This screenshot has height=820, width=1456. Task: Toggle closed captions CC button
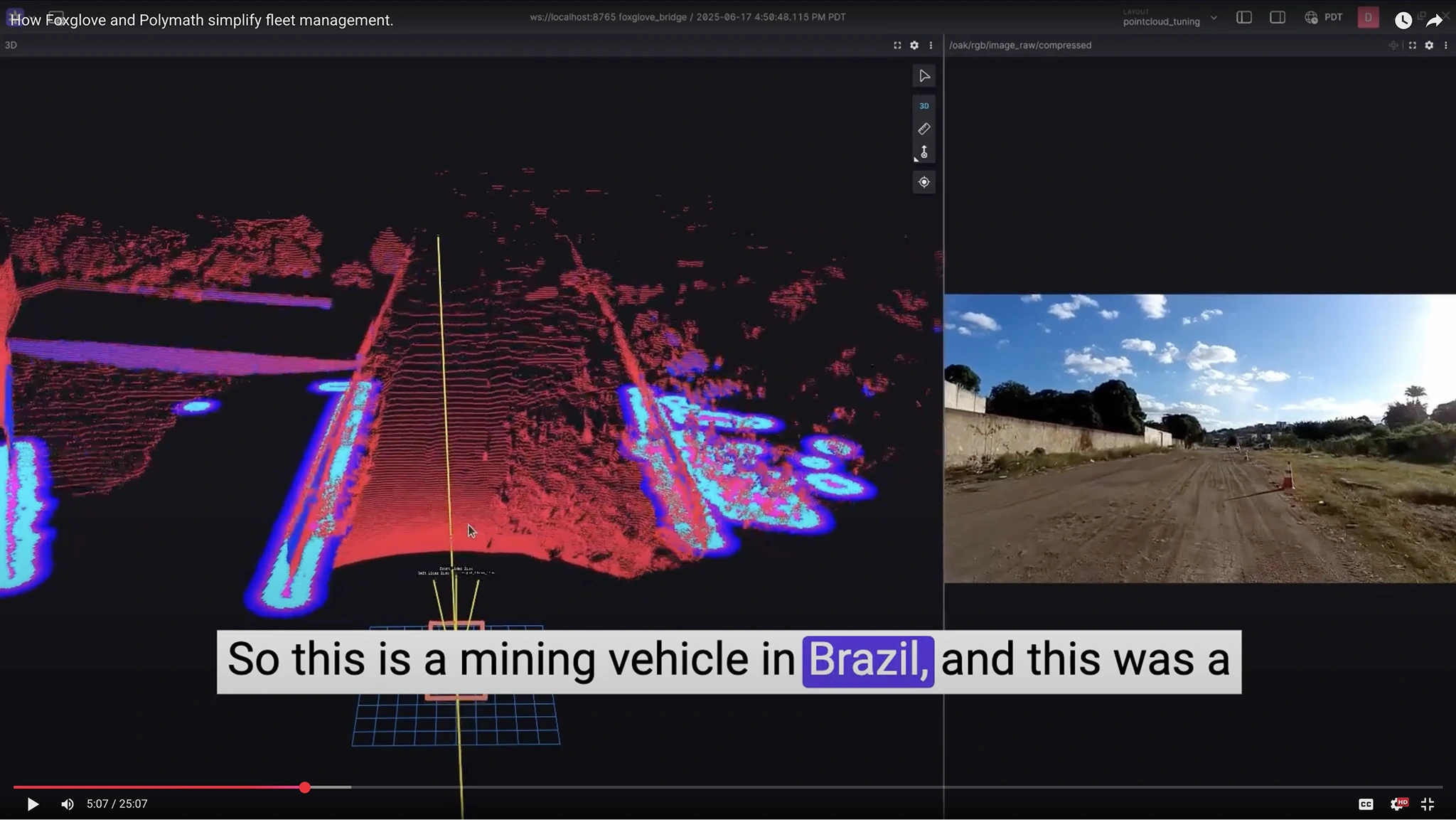[1366, 804]
